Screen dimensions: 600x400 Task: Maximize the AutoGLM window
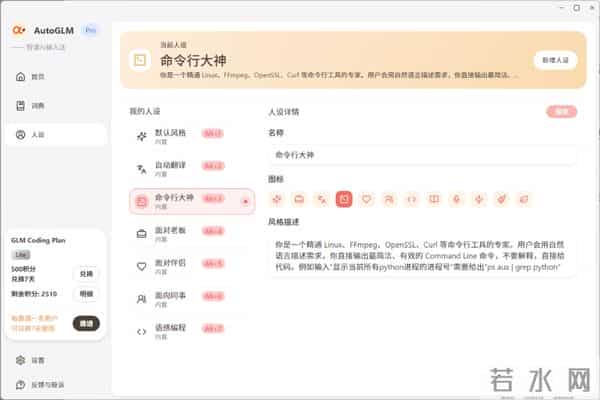577,8
